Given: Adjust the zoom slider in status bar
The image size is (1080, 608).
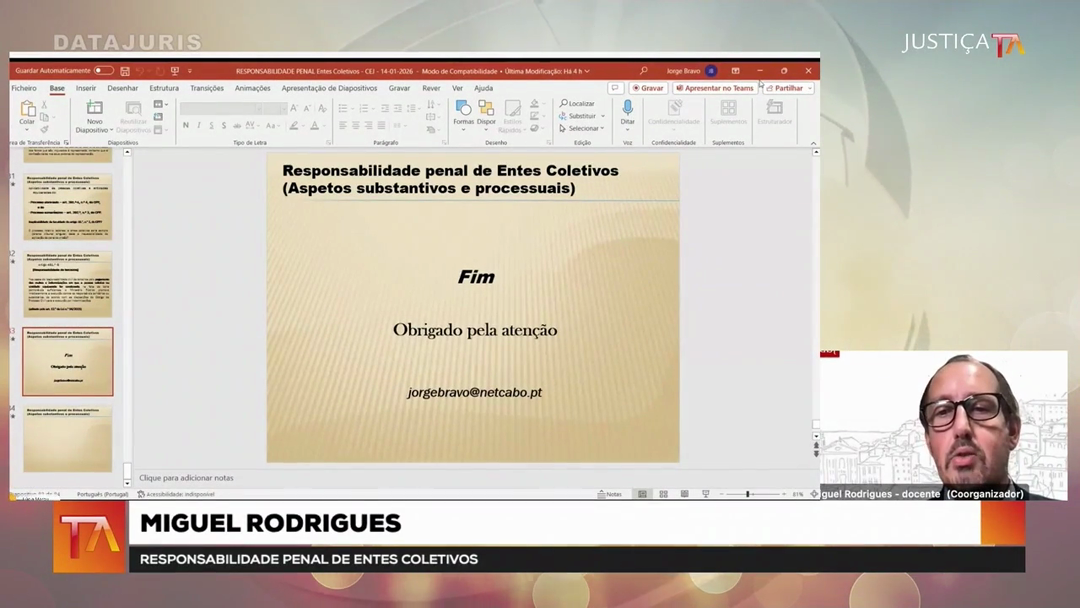Looking at the screenshot, I should (x=748, y=494).
